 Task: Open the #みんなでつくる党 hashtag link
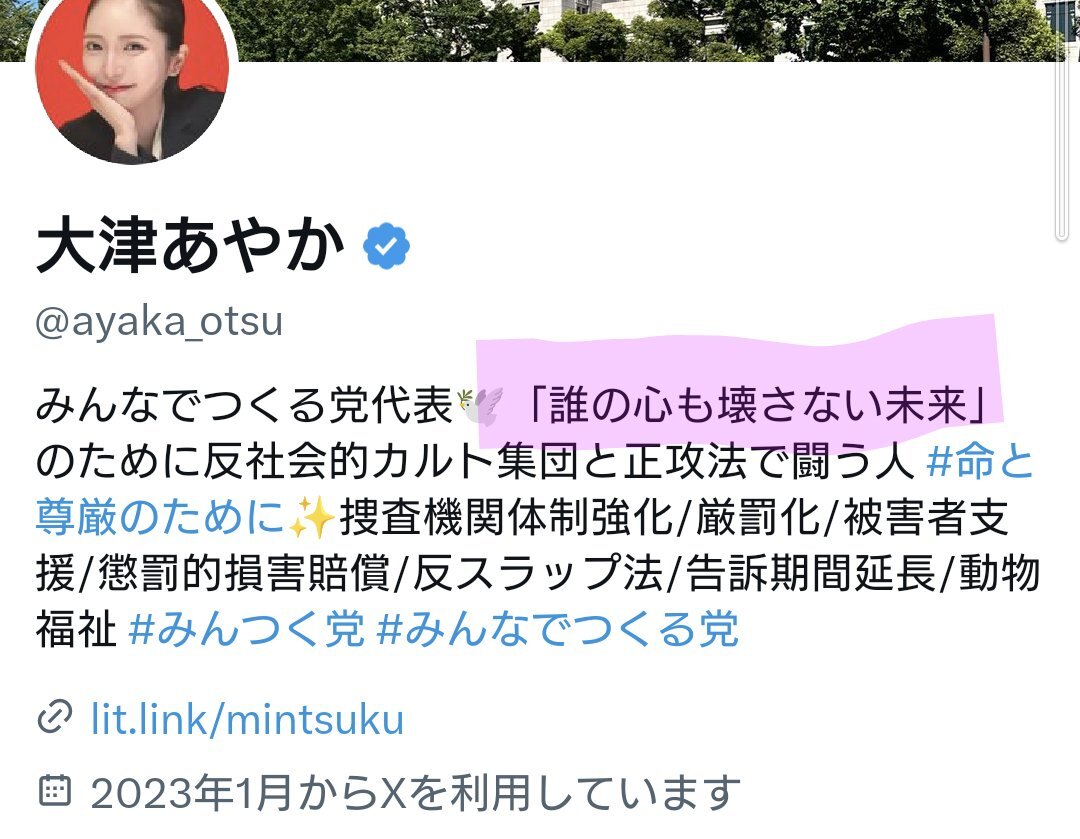(558, 629)
